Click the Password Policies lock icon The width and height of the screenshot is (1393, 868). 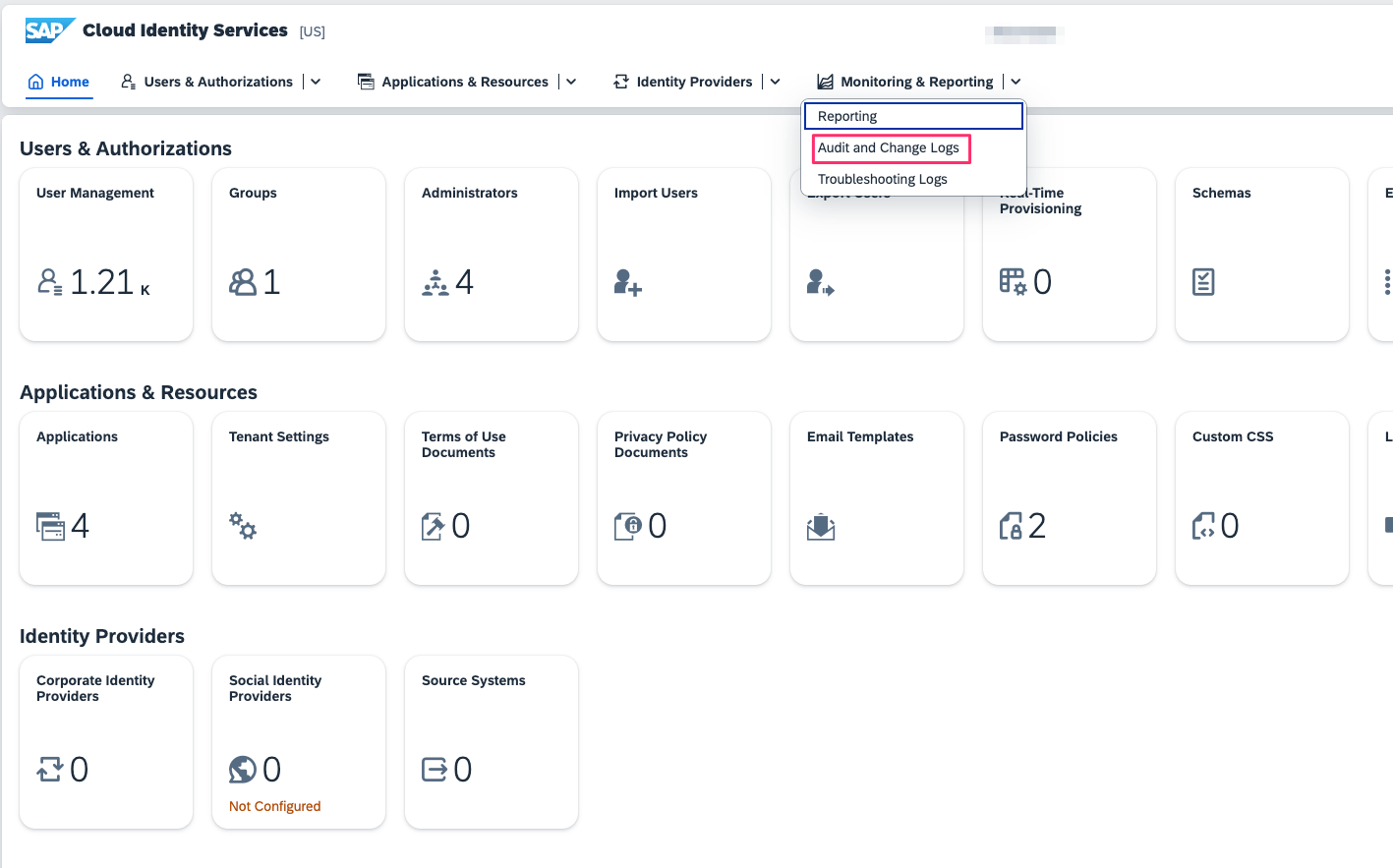(x=1011, y=527)
